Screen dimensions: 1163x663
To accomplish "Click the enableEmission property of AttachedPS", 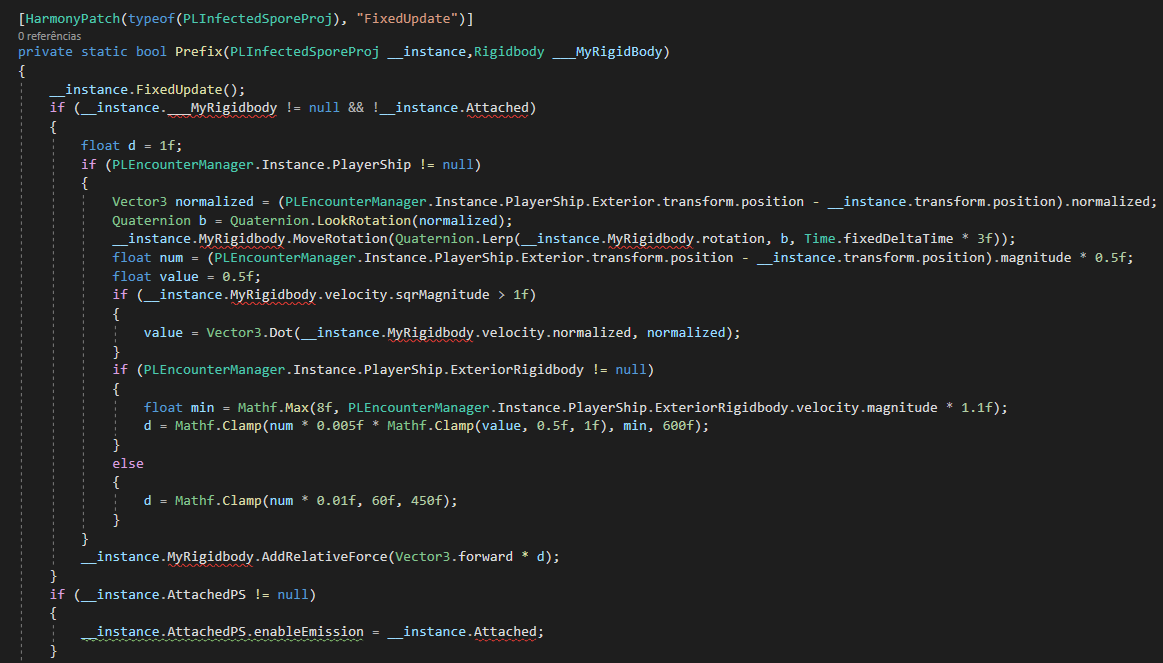I will 310,631.
